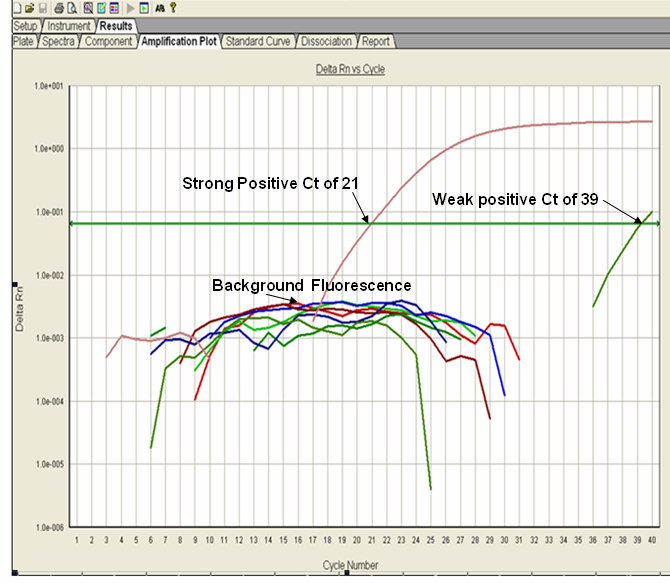Viewport: 670px width, 583px height.
Task: Switch to the Setup tab
Action: (x=26, y=26)
